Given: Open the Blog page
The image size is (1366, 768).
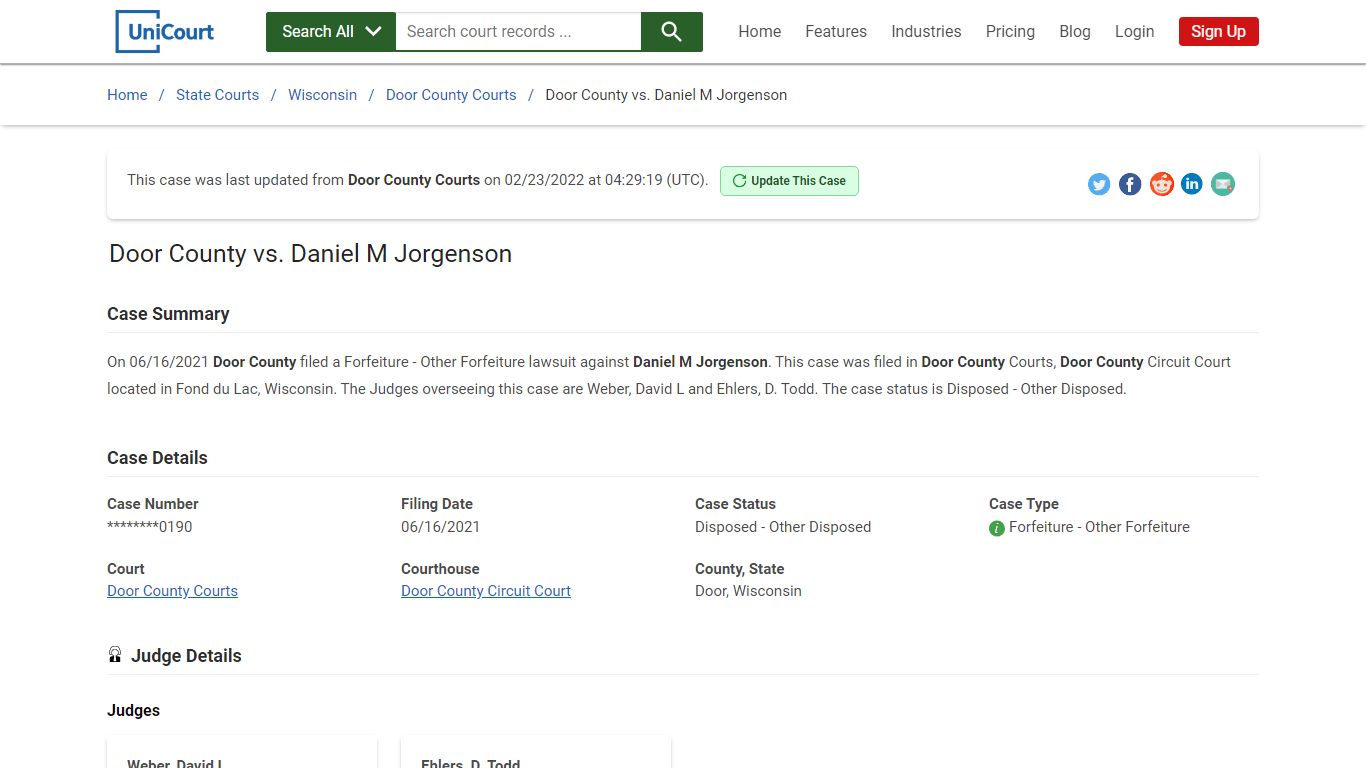Looking at the screenshot, I should 1075,31.
